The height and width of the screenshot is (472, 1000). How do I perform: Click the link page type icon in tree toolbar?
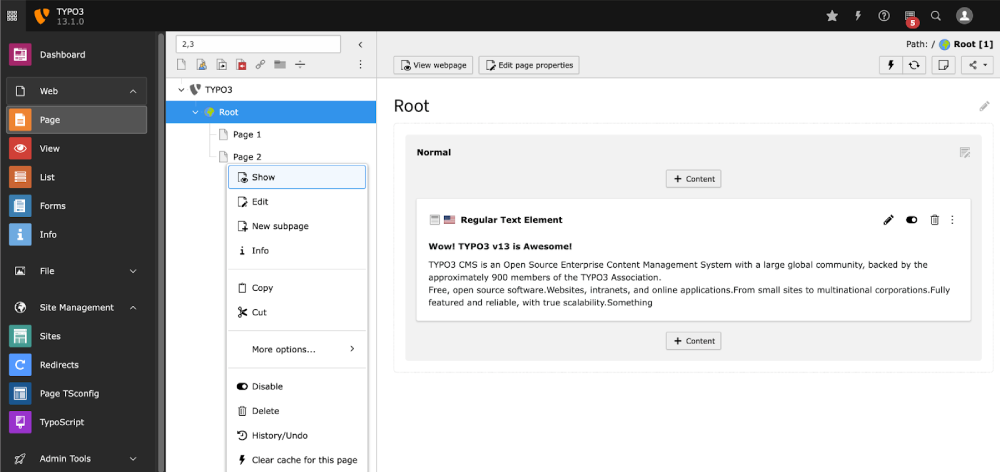(260, 65)
